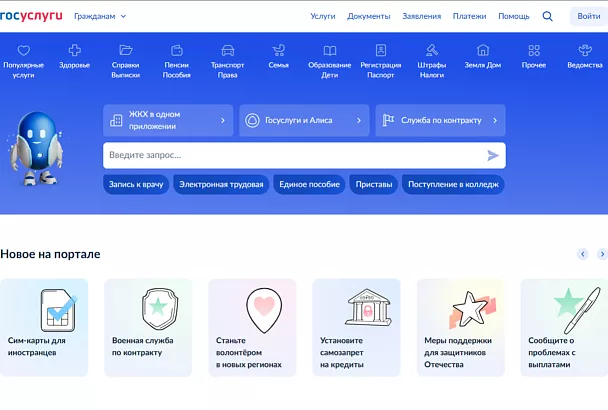
Task: Open the Сим-карты для иностранцев card
Action: pyautogui.click(x=44, y=327)
